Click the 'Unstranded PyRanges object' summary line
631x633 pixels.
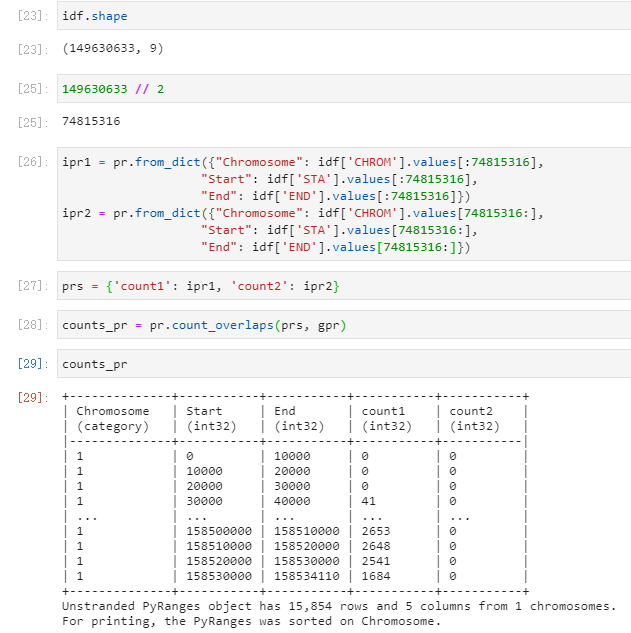(339, 606)
